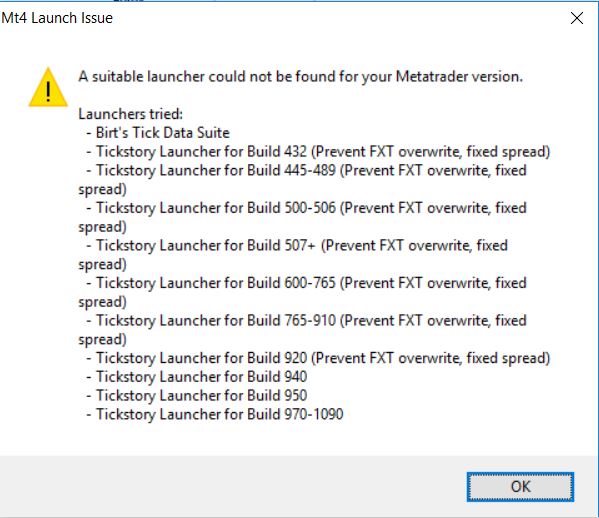
Task: Click the yellow warning triangle icon
Action: click(x=48, y=87)
